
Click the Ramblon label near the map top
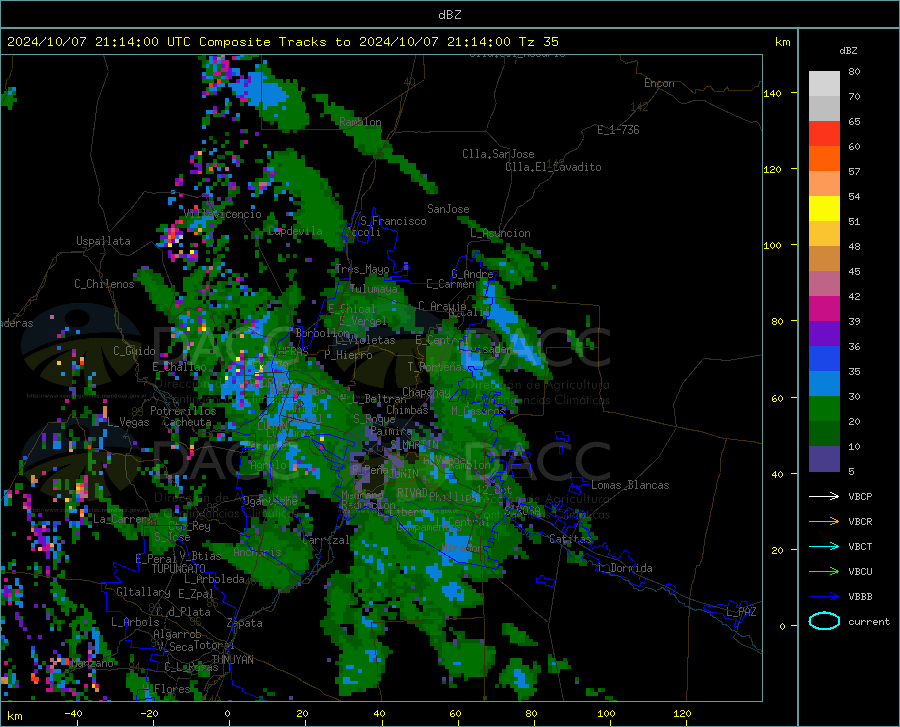[360, 122]
